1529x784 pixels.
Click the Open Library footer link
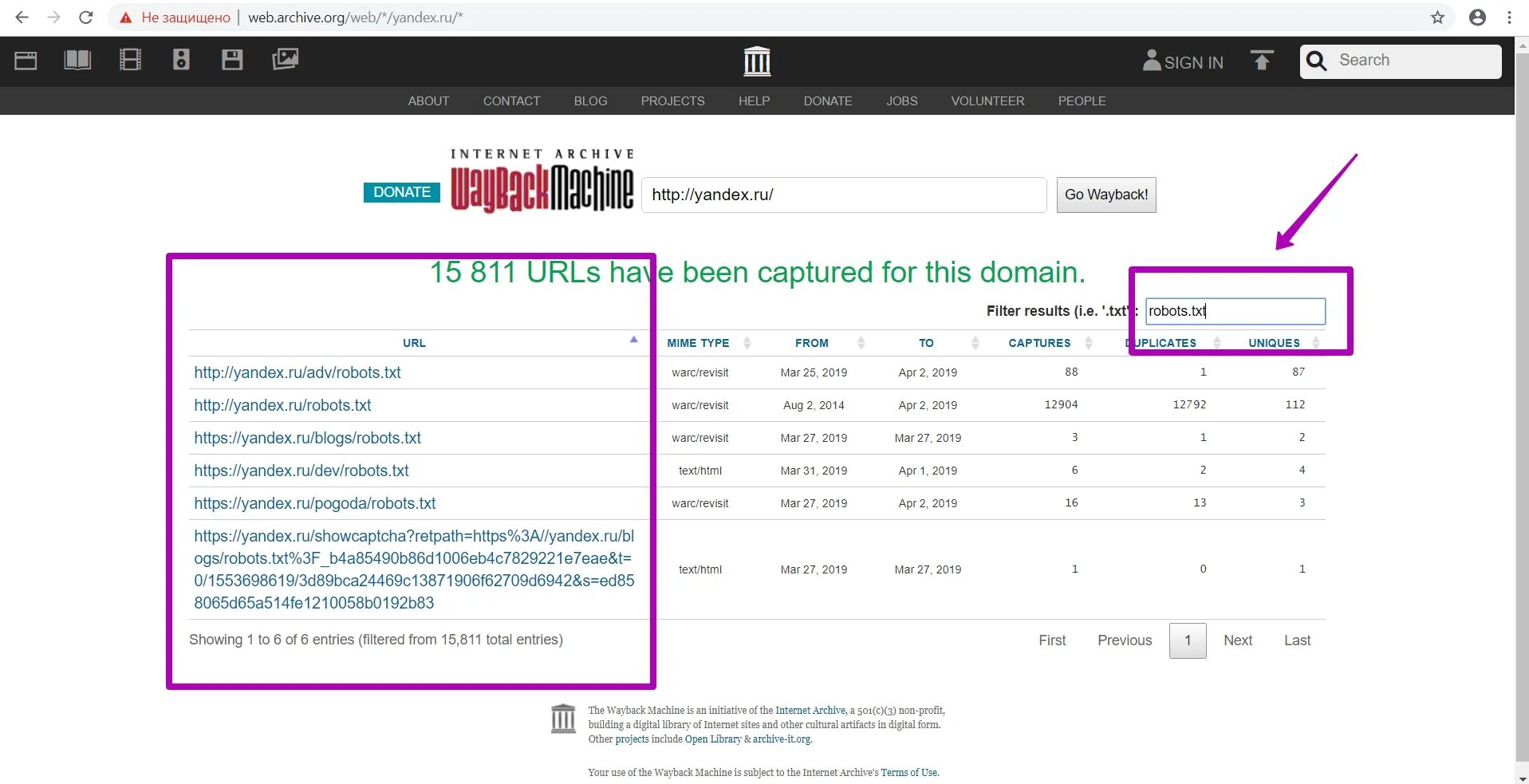[713, 739]
